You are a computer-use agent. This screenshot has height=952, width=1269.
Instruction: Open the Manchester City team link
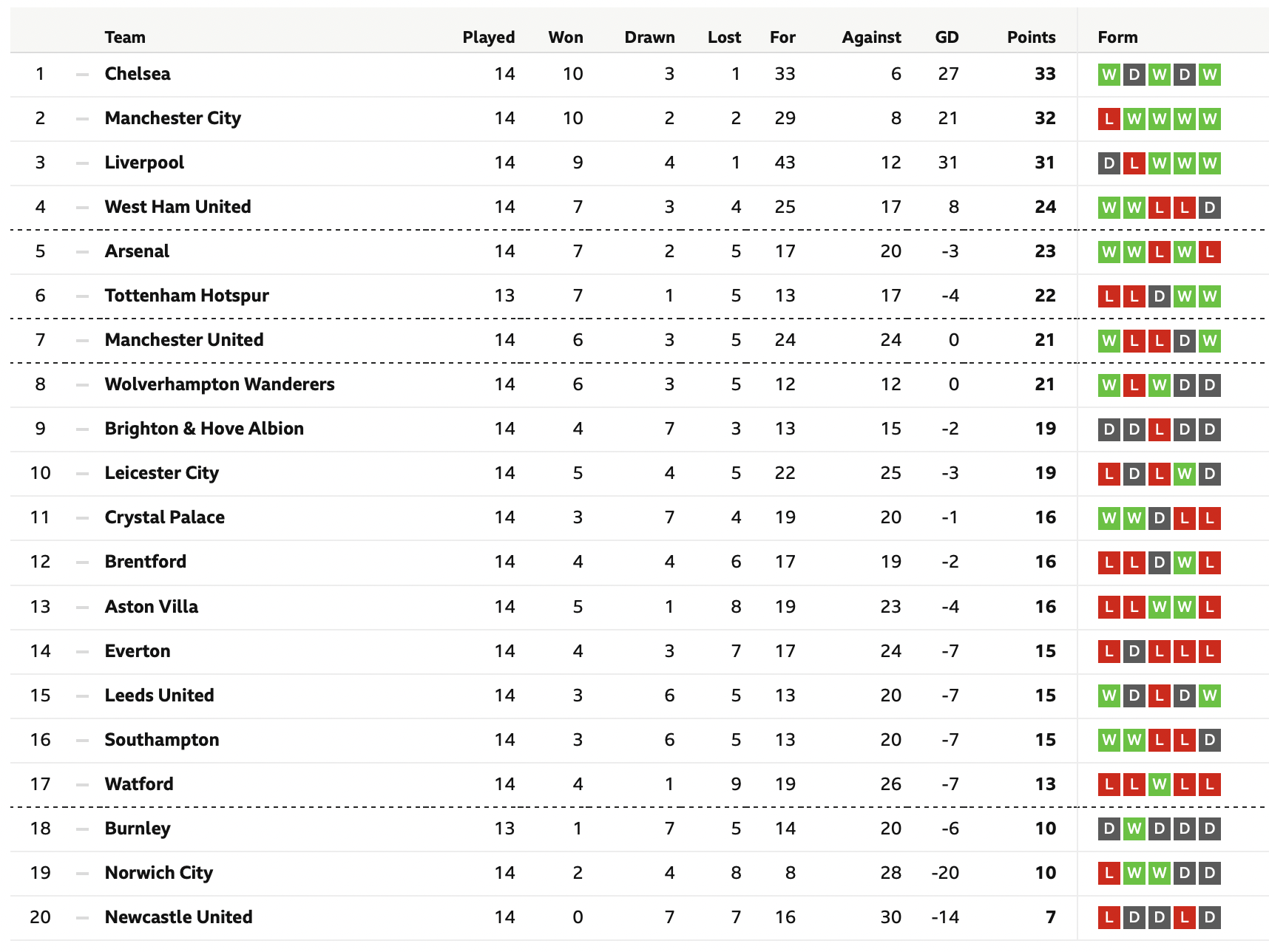[x=173, y=118]
